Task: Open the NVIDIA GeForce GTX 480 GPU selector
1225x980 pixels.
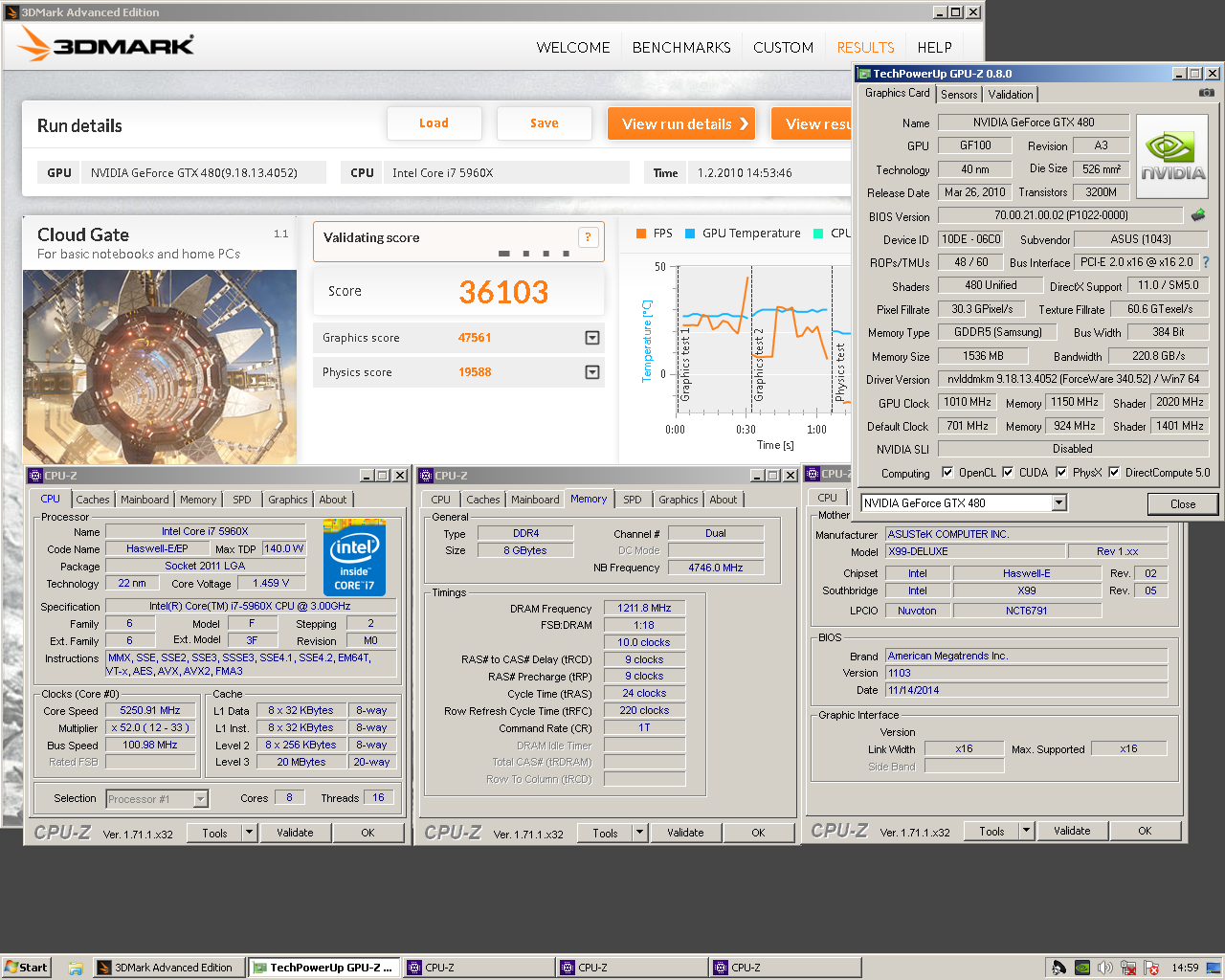Action: pos(963,502)
